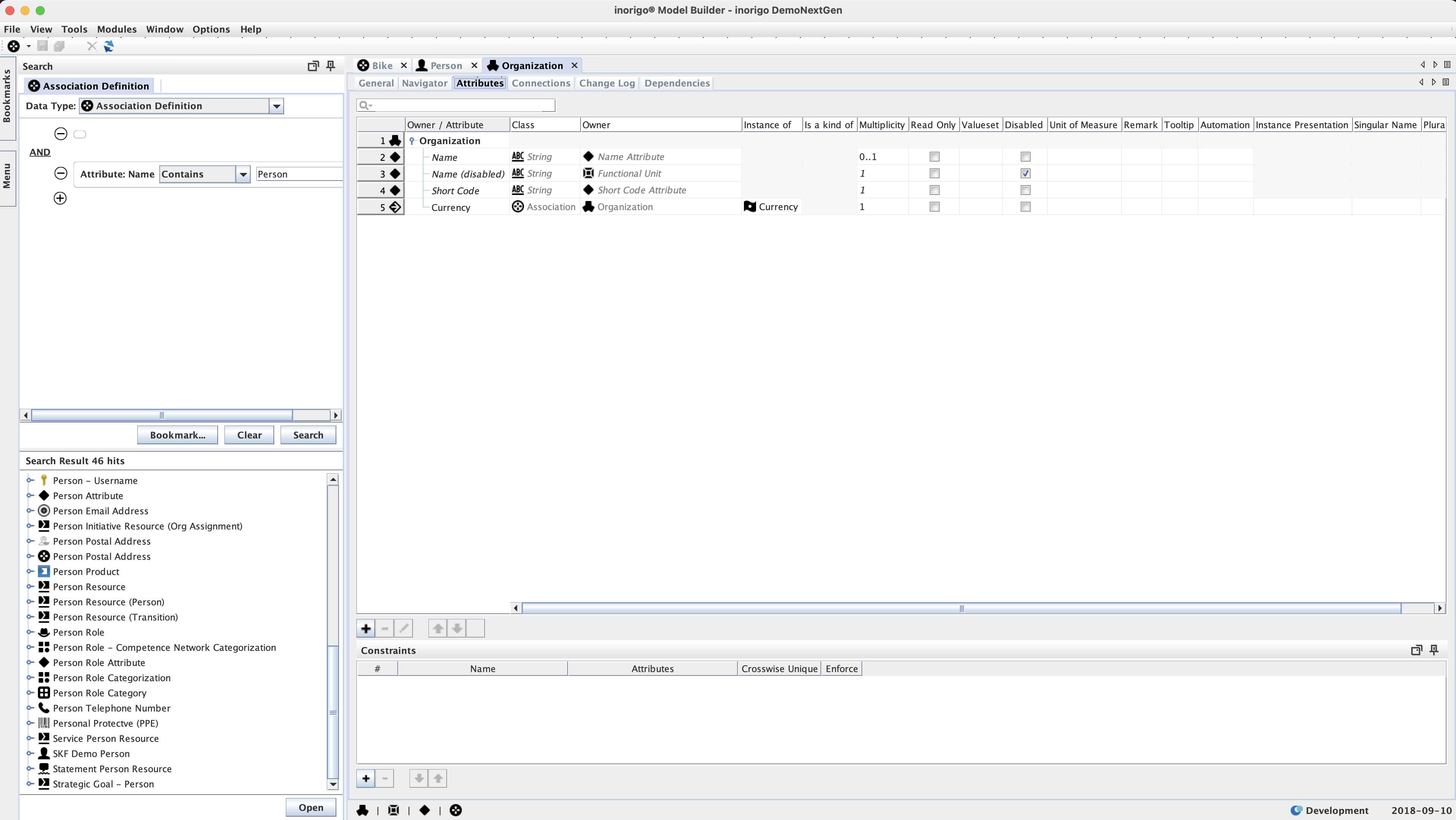
Task: Click the attribute filter search field
Action: [x=463, y=105]
